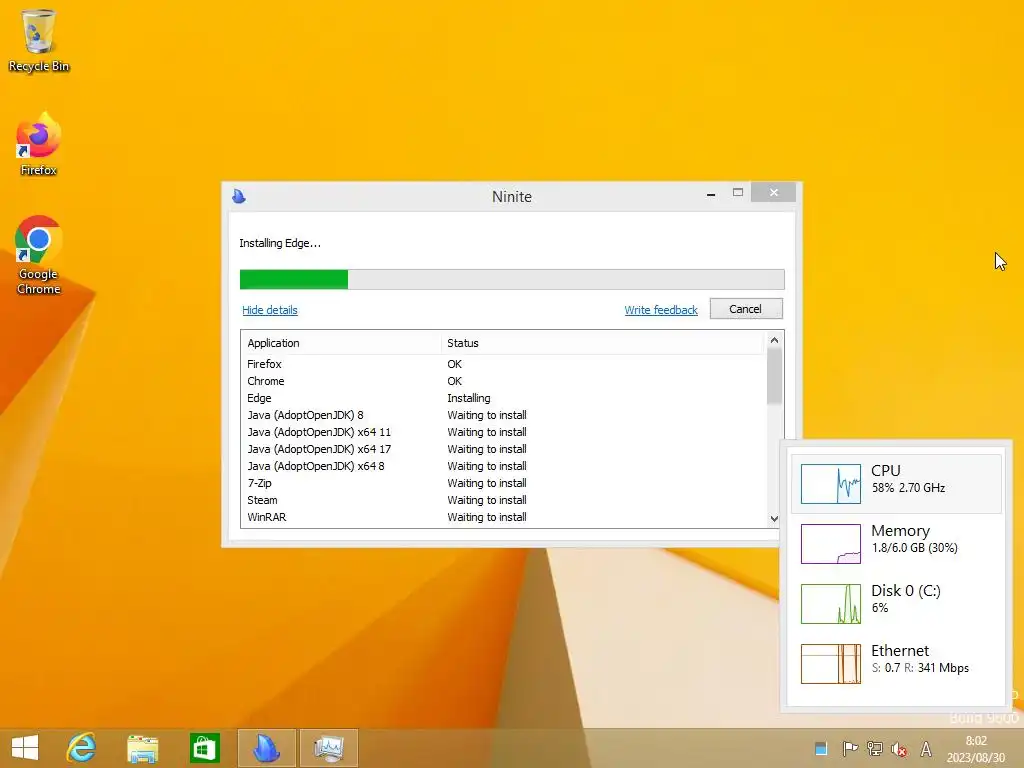
Task: Select Java (AdoptOpenJDK) 8 row
Action: [503, 415]
